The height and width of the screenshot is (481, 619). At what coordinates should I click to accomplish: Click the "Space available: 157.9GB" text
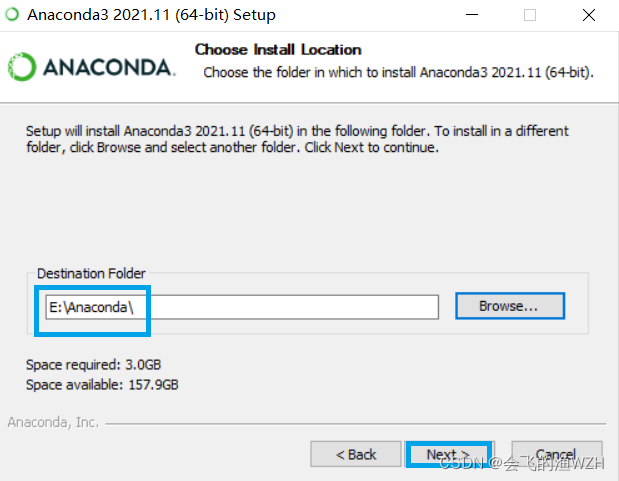[x=102, y=385]
